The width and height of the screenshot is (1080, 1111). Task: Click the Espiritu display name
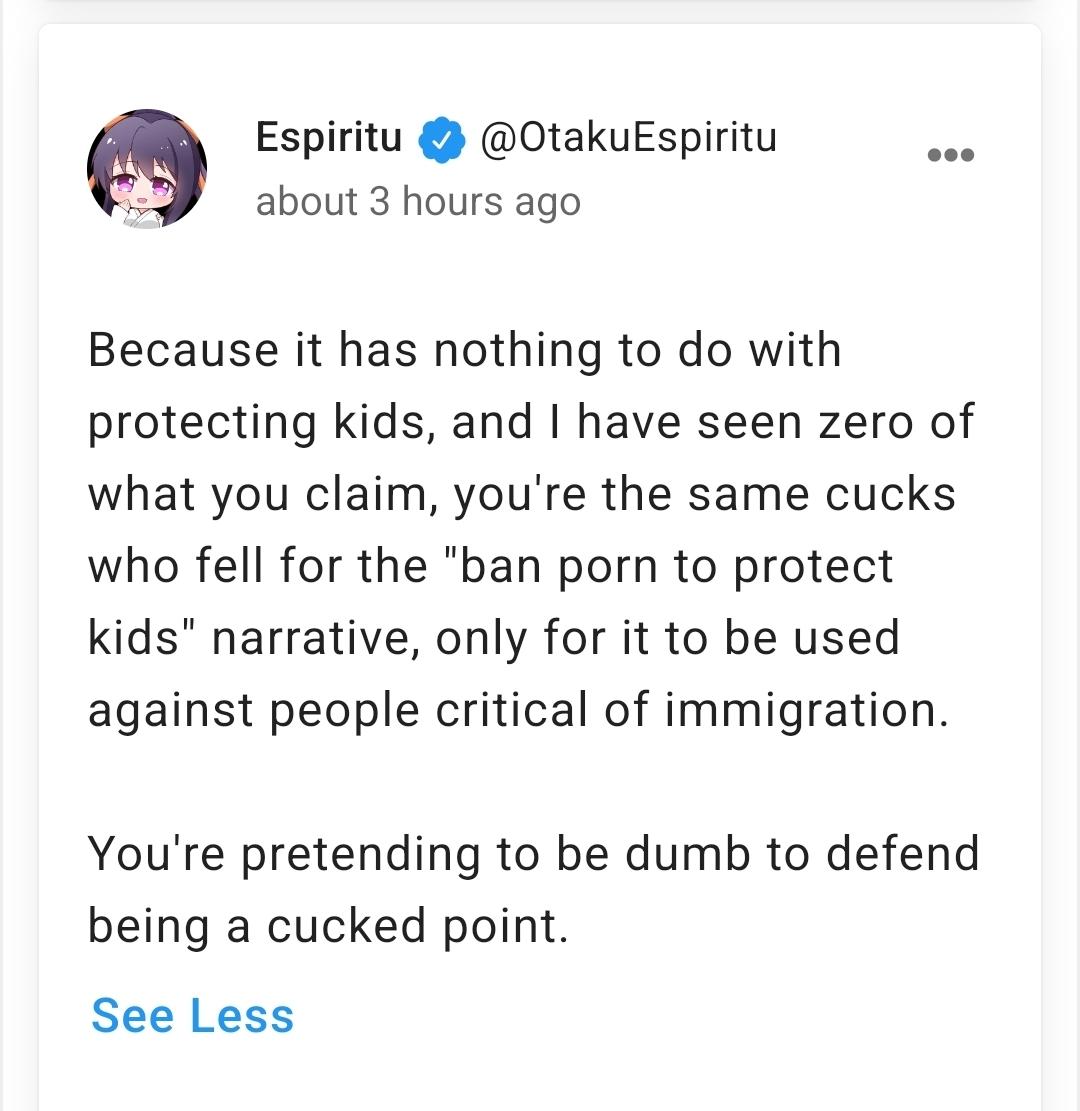click(329, 138)
